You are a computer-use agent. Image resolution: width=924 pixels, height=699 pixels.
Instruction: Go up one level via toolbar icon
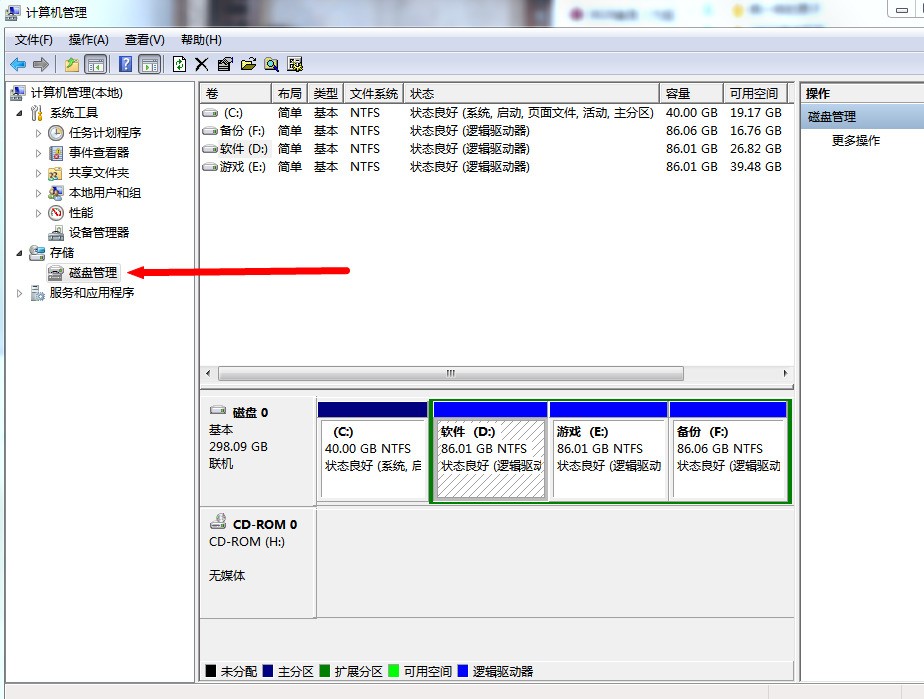[72, 64]
